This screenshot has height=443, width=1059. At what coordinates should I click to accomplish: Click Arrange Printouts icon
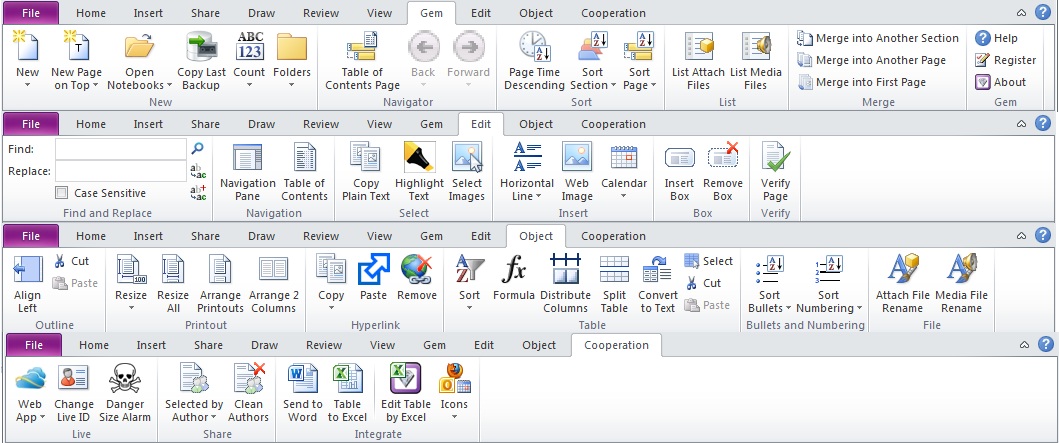220,269
